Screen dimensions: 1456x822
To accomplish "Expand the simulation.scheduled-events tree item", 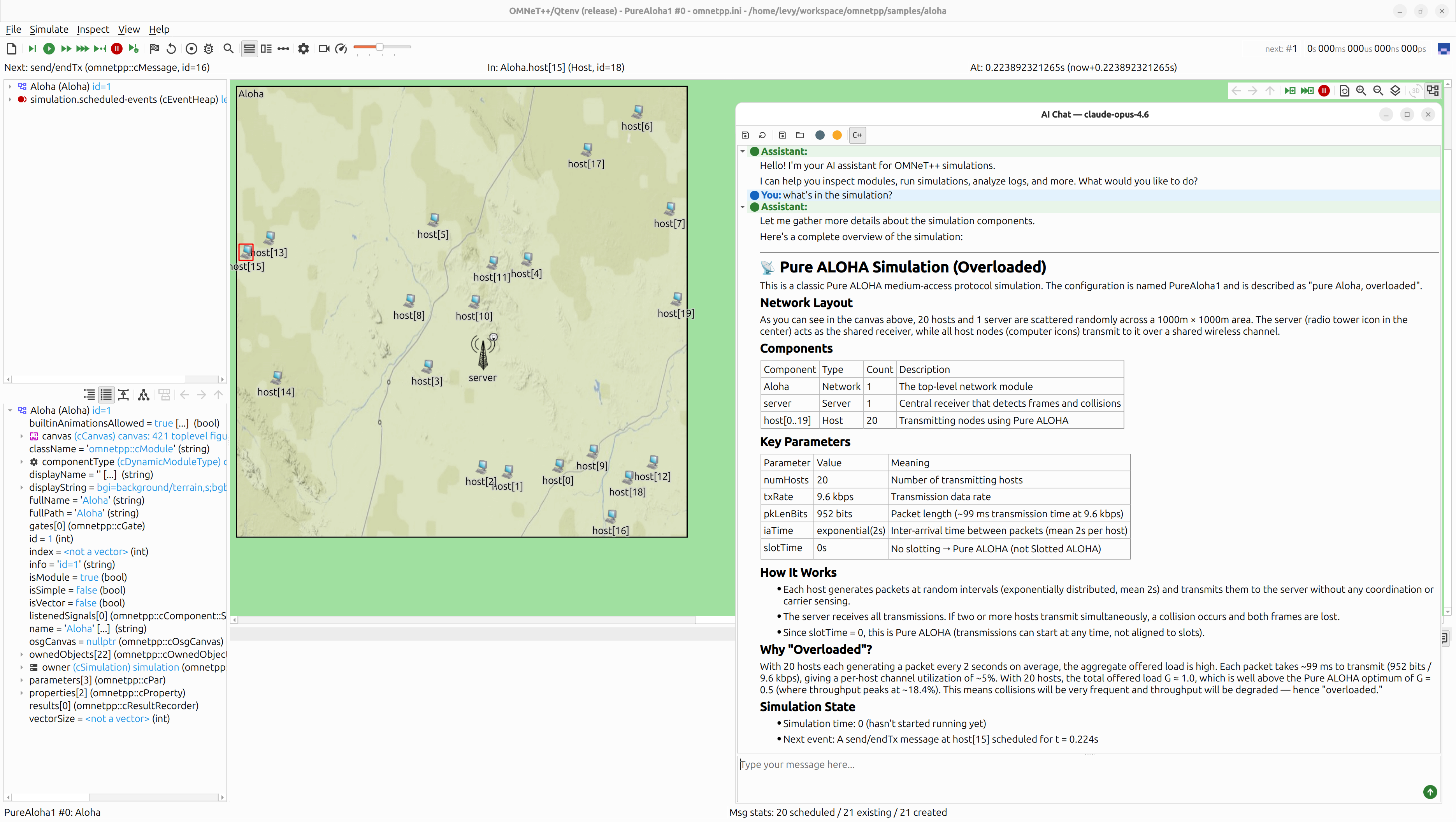I will (10, 100).
